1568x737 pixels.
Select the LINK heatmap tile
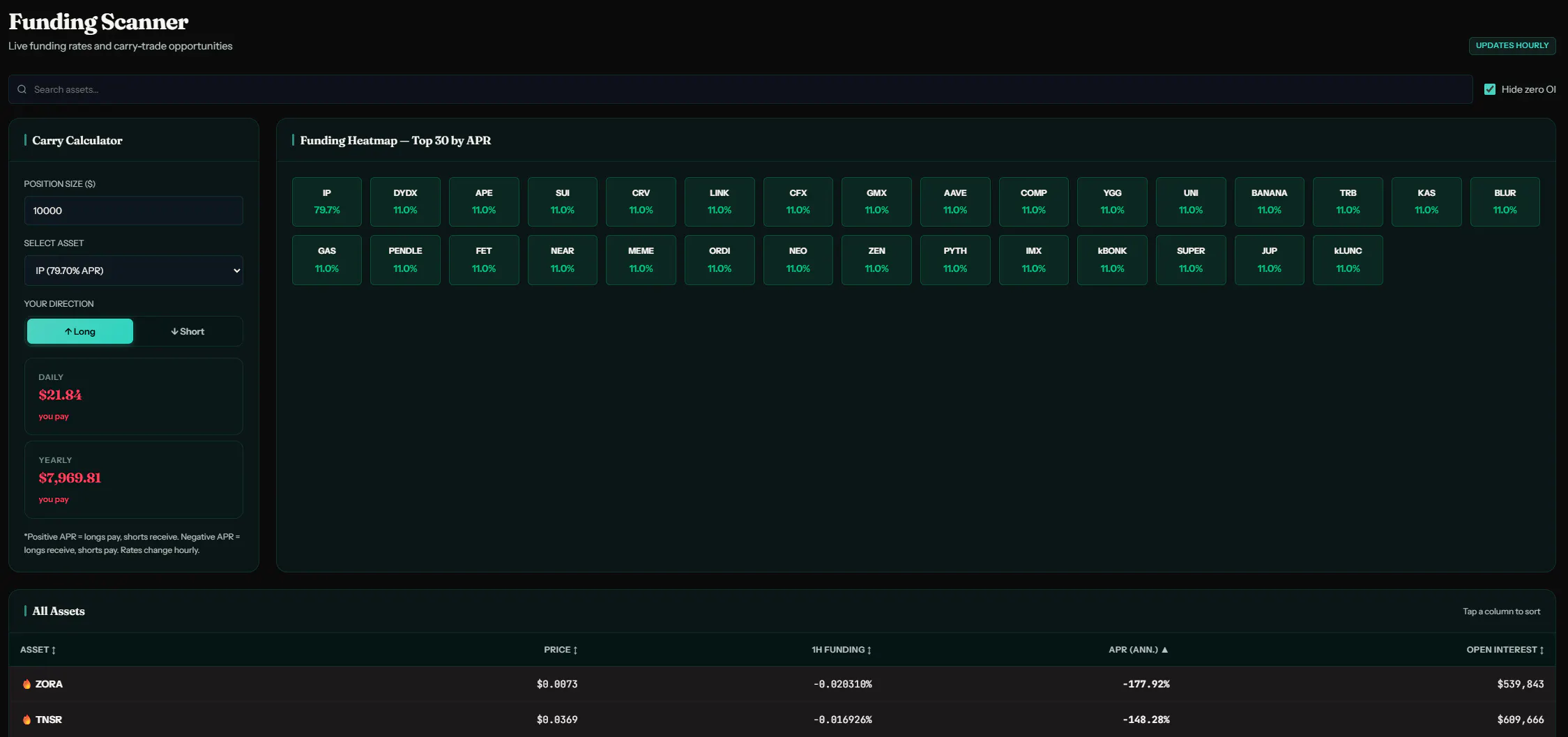720,202
